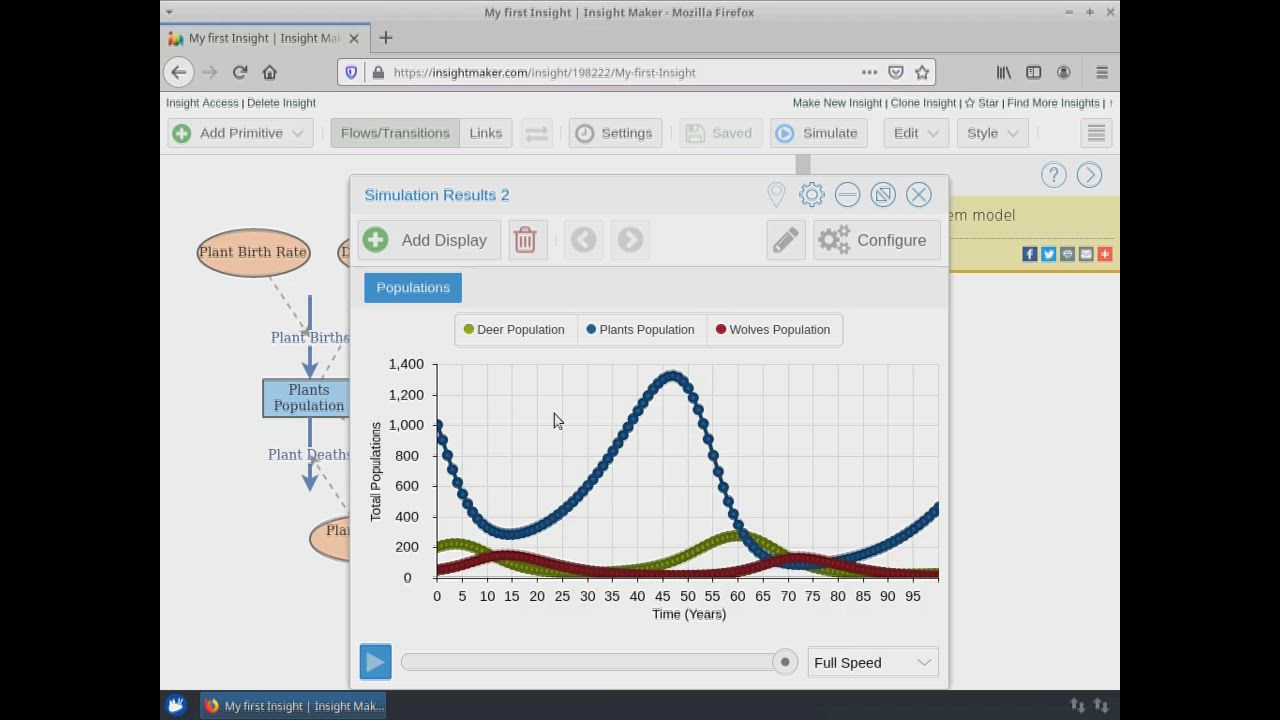This screenshot has height=720, width=1280.
Task: Click the simulation playback progress slider handle
Action: (785, 662)
